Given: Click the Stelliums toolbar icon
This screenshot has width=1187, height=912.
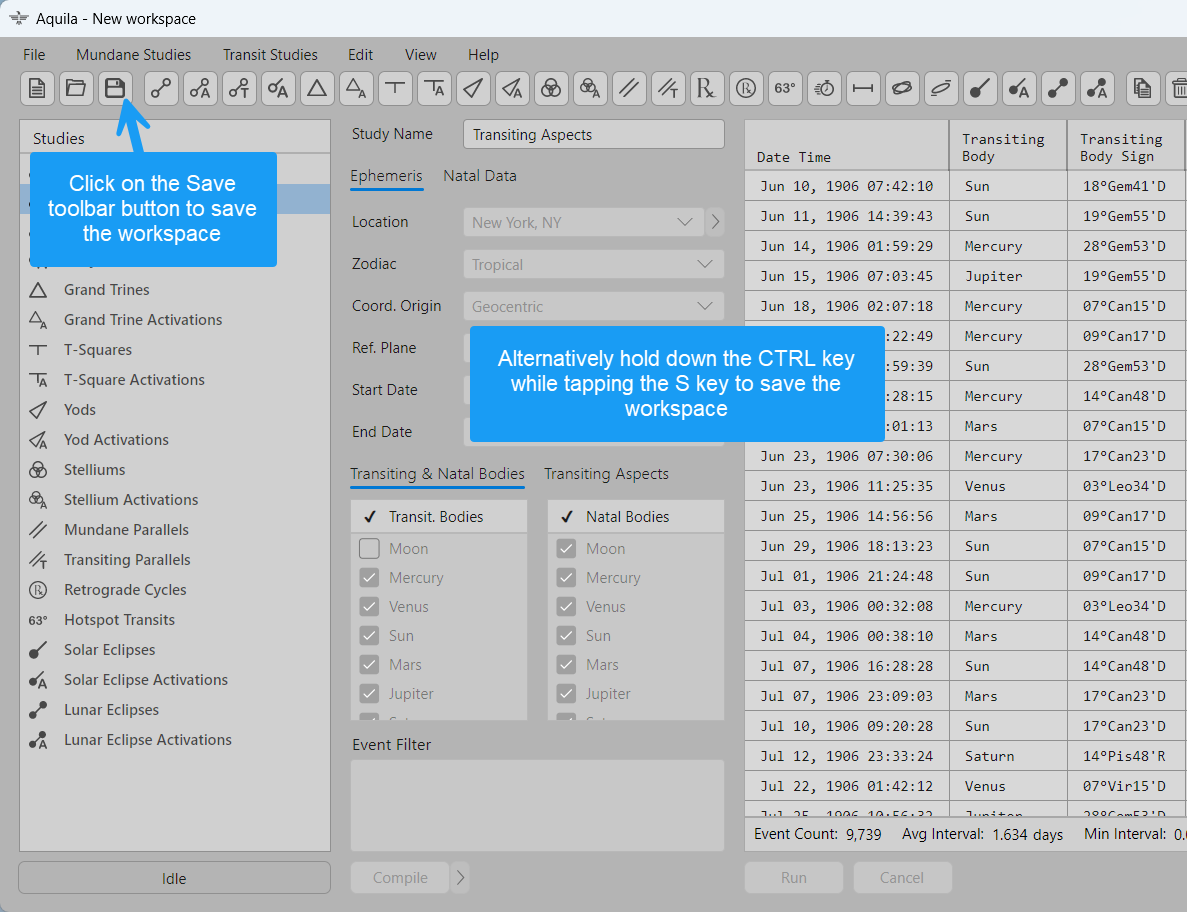Looking at the screenshot, I should [x=551, y=89].
